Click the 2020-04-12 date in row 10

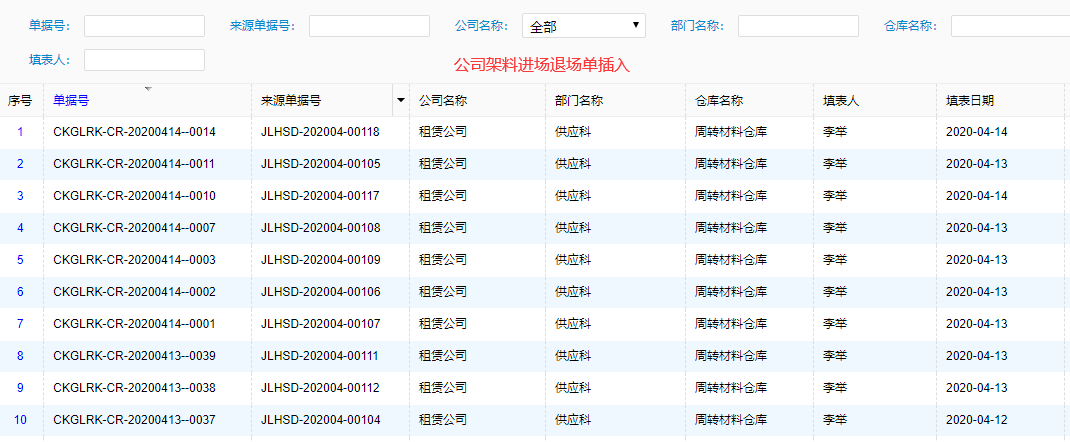click(x=977, y=419)
